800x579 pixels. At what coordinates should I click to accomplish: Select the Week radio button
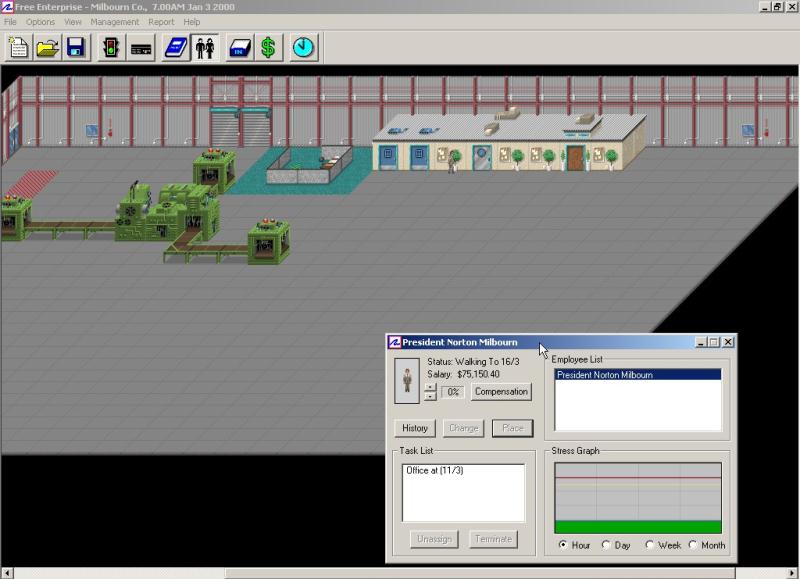[x=650, y=545]
